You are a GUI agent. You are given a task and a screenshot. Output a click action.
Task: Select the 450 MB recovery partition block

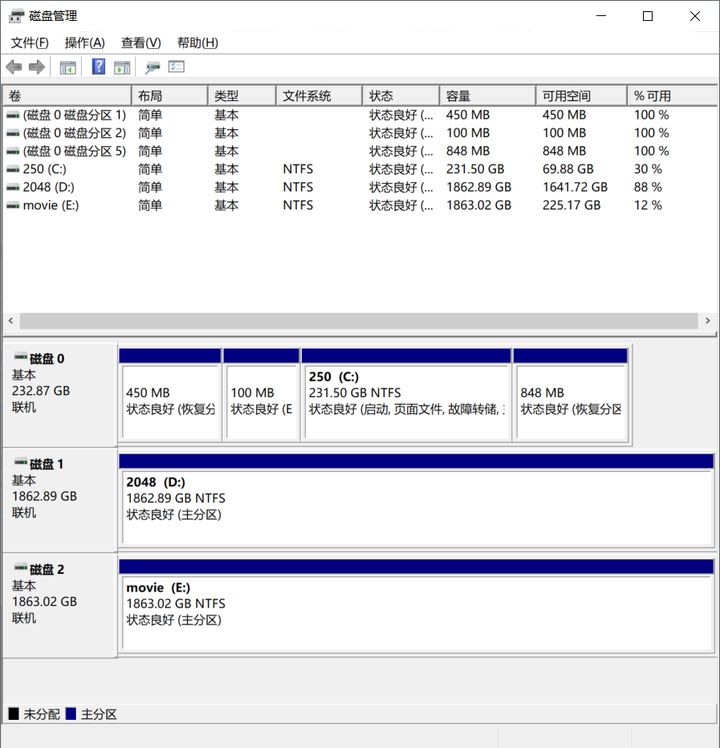[x=170, y=395]
